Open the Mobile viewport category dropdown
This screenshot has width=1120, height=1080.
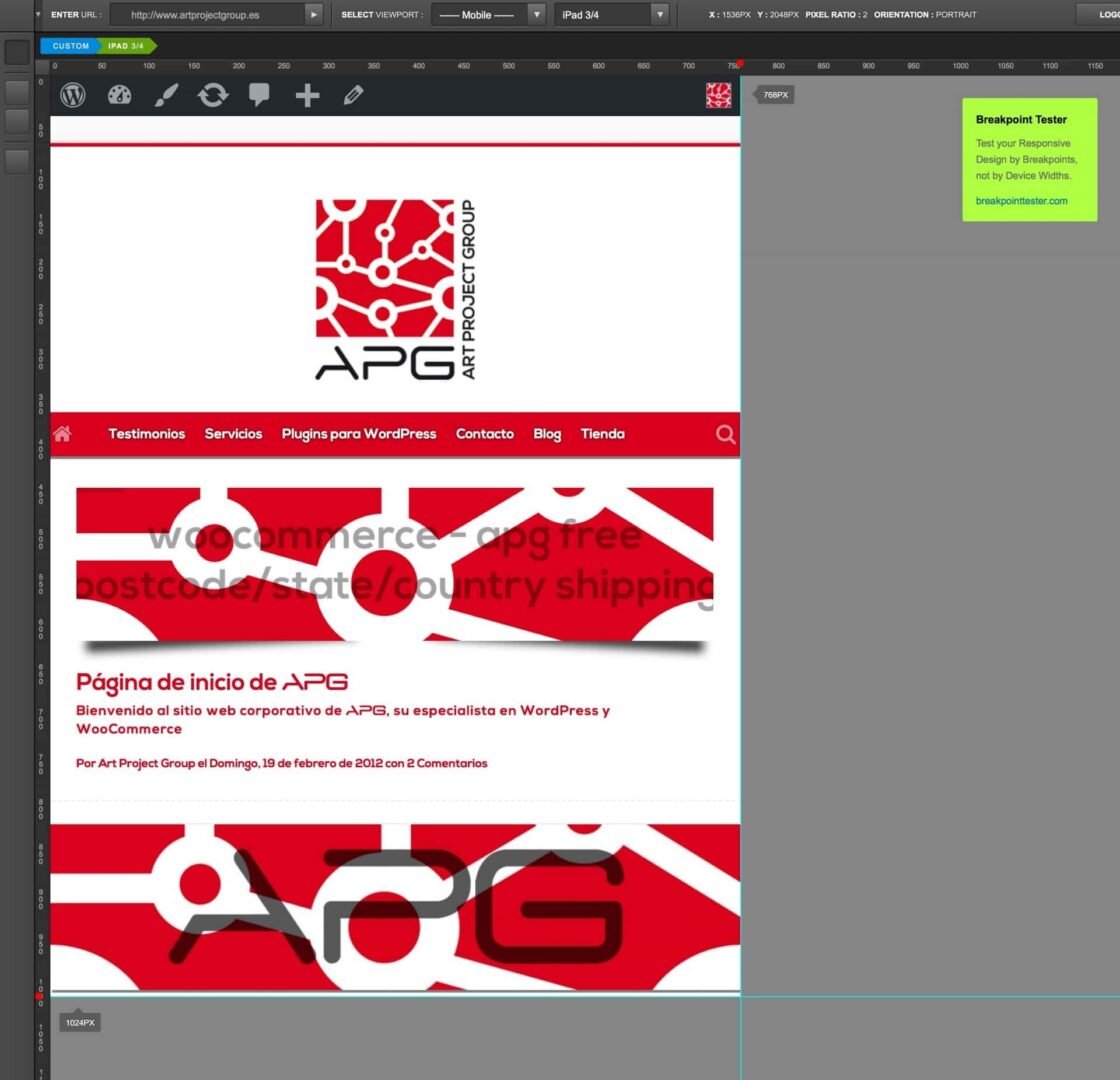[488, 15]
